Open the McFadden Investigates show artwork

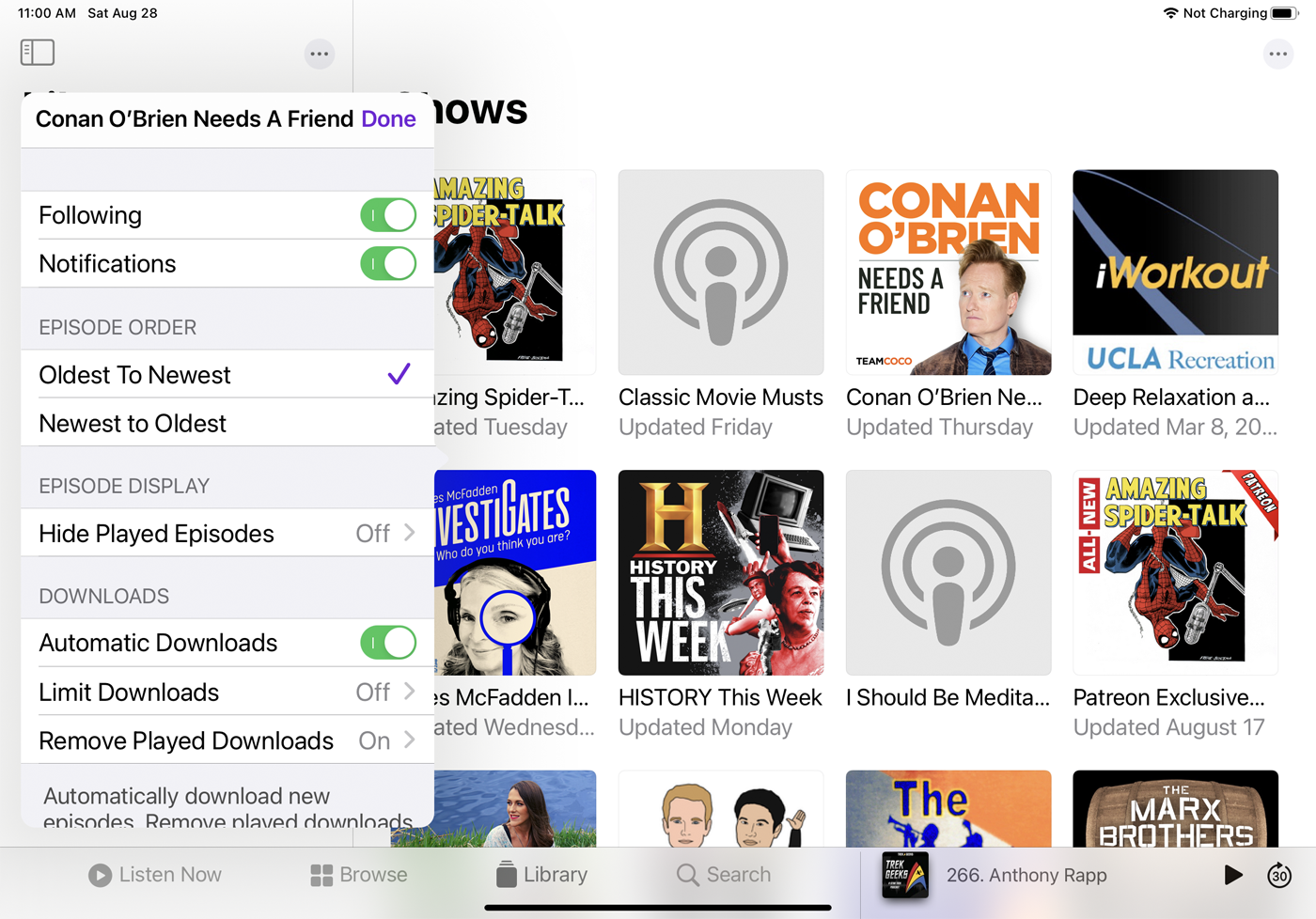[515, 572]
